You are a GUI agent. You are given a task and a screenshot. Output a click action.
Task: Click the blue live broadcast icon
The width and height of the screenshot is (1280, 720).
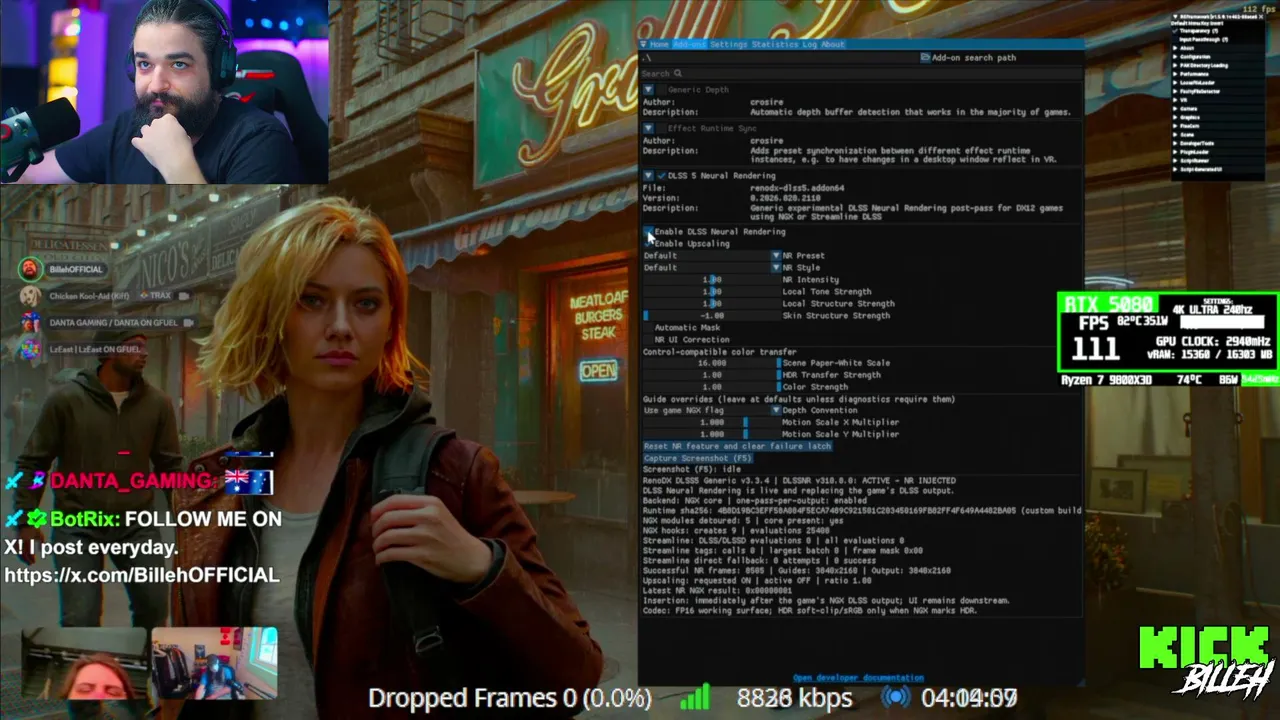[896, 697]
